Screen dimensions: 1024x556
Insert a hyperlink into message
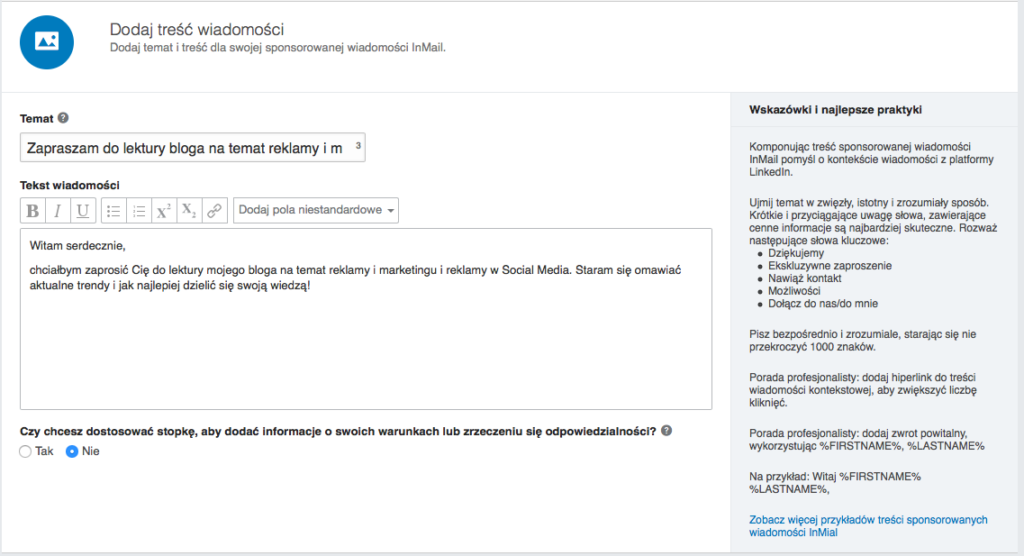214,211
